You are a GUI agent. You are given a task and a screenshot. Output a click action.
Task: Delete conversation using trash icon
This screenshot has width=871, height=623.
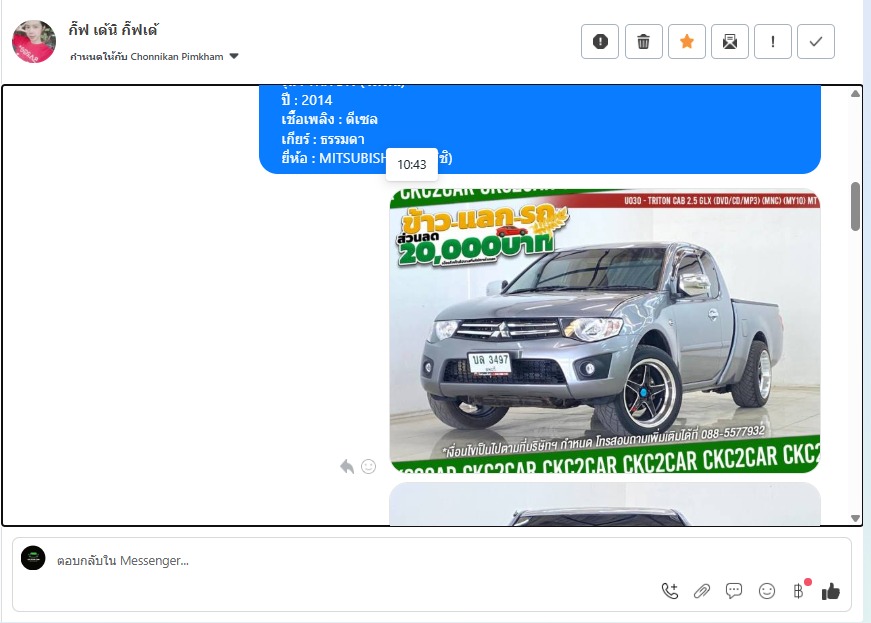click(x=643, y=42)
